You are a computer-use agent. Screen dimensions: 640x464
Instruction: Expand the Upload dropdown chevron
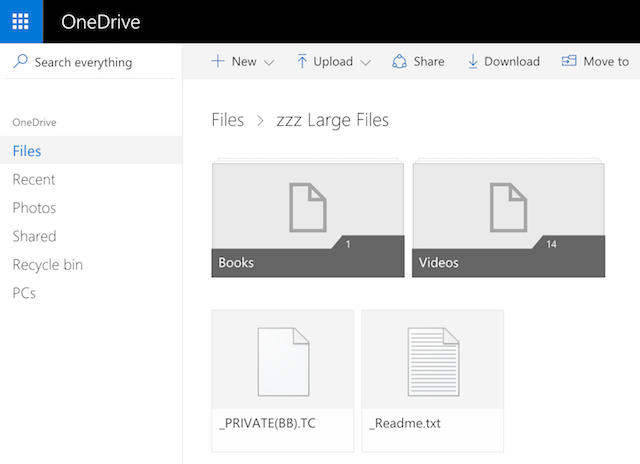click(366, 62)
